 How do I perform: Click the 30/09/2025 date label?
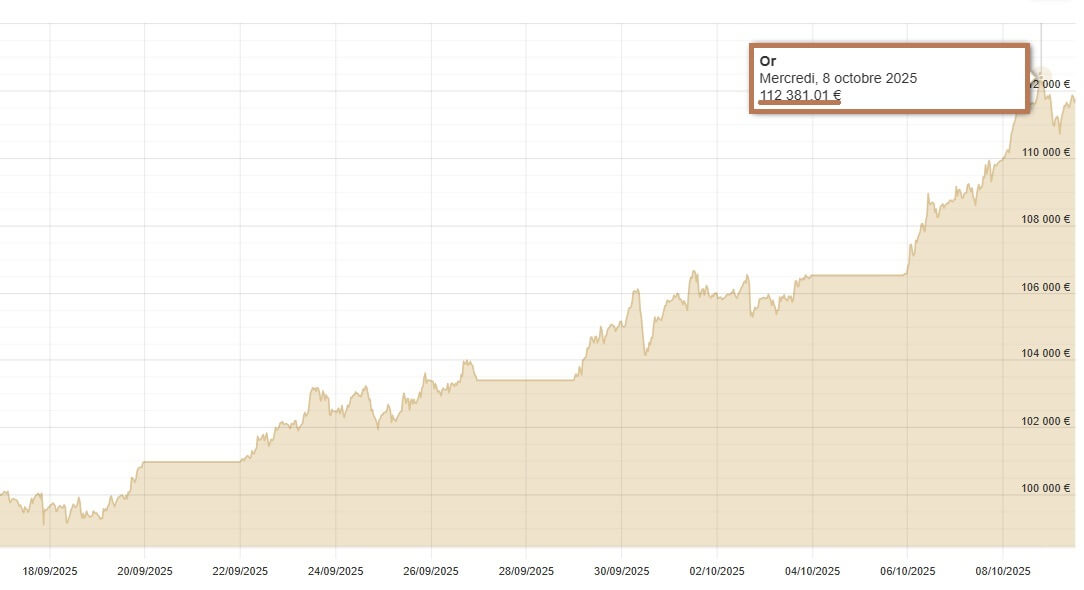click(621, 572)
